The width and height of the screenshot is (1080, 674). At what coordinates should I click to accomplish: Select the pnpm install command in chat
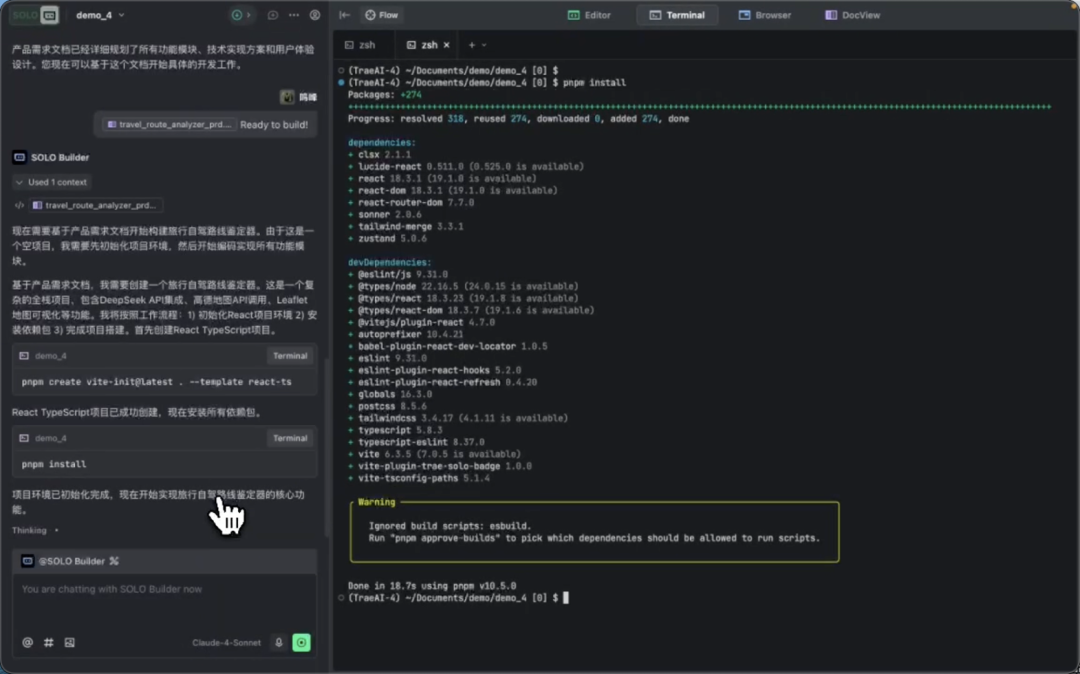pos(54,464)
